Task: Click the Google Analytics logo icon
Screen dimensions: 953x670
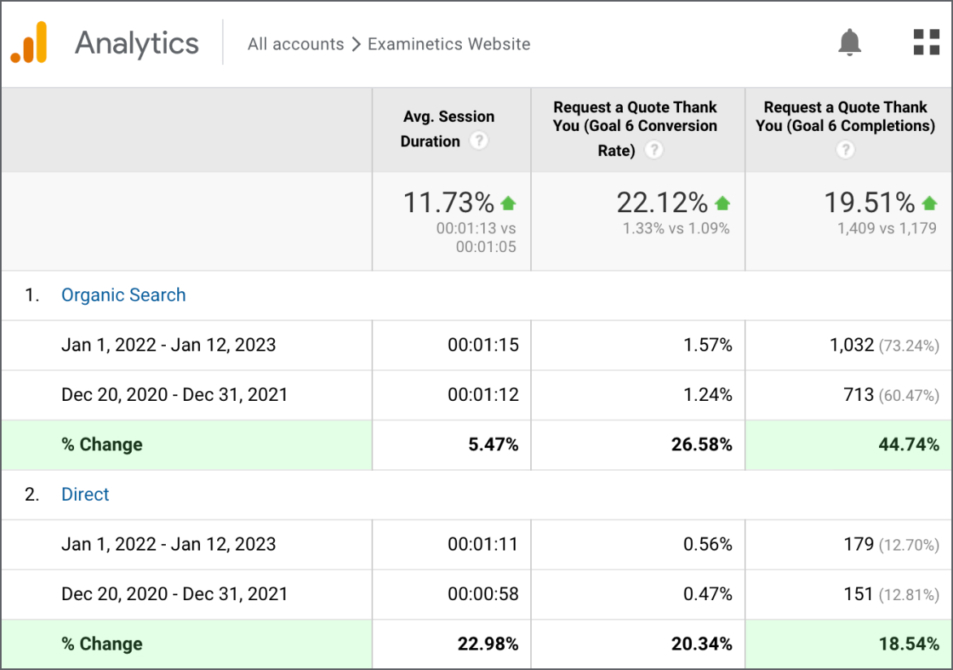Action: tap(29, 43)
